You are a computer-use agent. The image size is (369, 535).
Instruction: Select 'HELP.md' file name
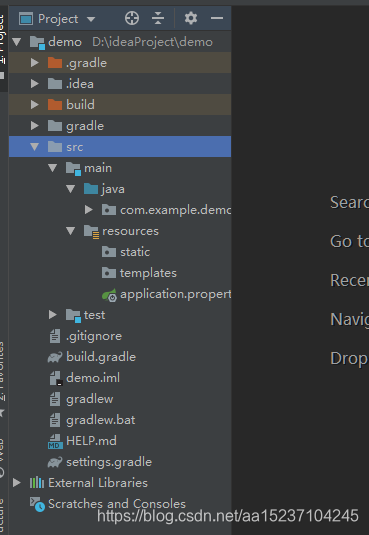click(91, 441)
